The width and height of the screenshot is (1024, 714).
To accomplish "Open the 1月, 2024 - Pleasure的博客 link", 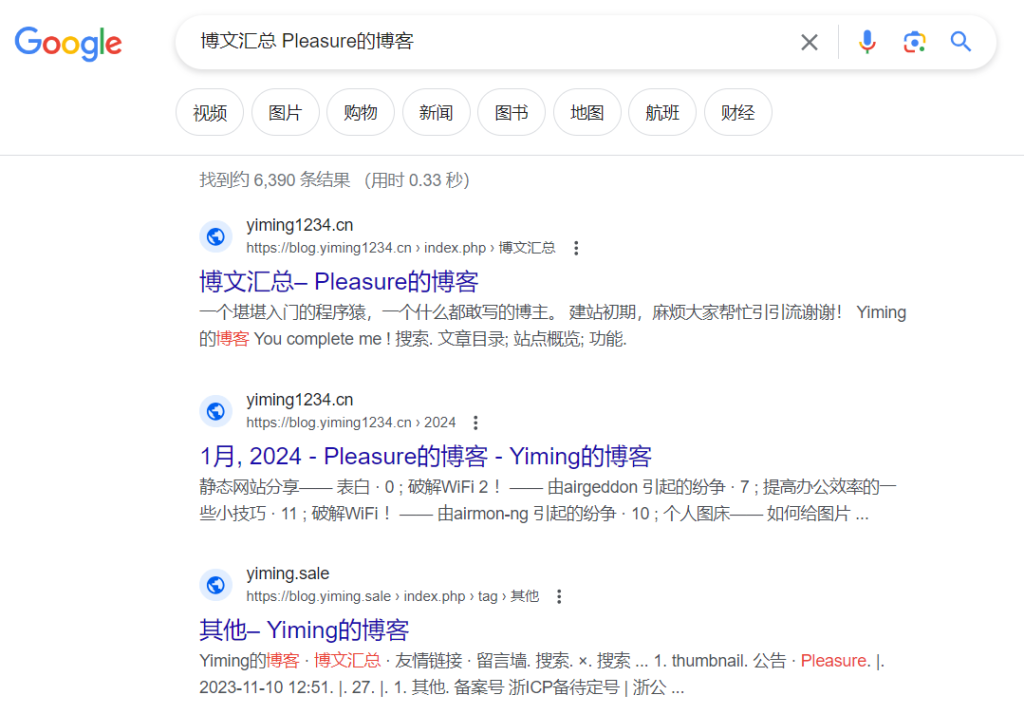I will point(425,457).
